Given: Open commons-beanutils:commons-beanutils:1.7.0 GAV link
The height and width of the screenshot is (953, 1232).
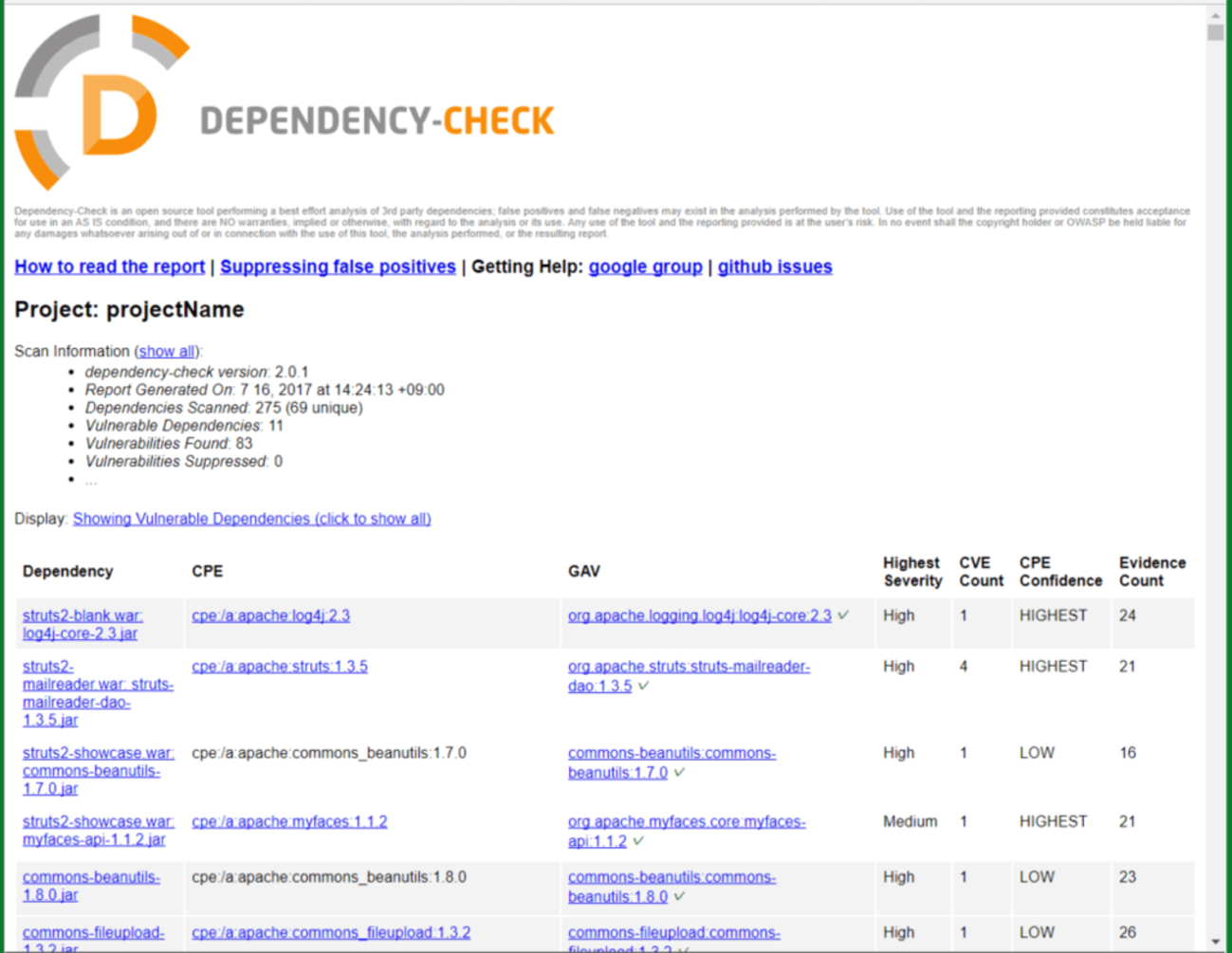Looking at the screenshot, I should tap(671, 762).
